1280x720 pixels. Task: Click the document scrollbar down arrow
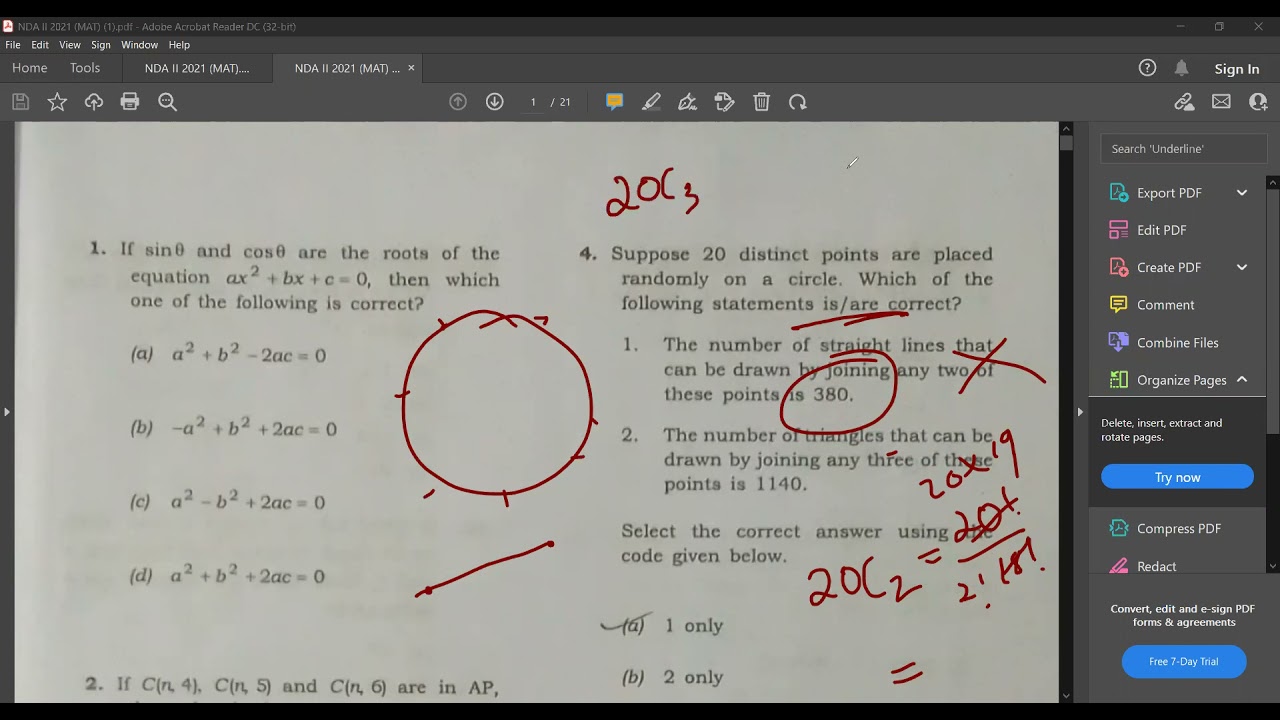point(1066,695)
